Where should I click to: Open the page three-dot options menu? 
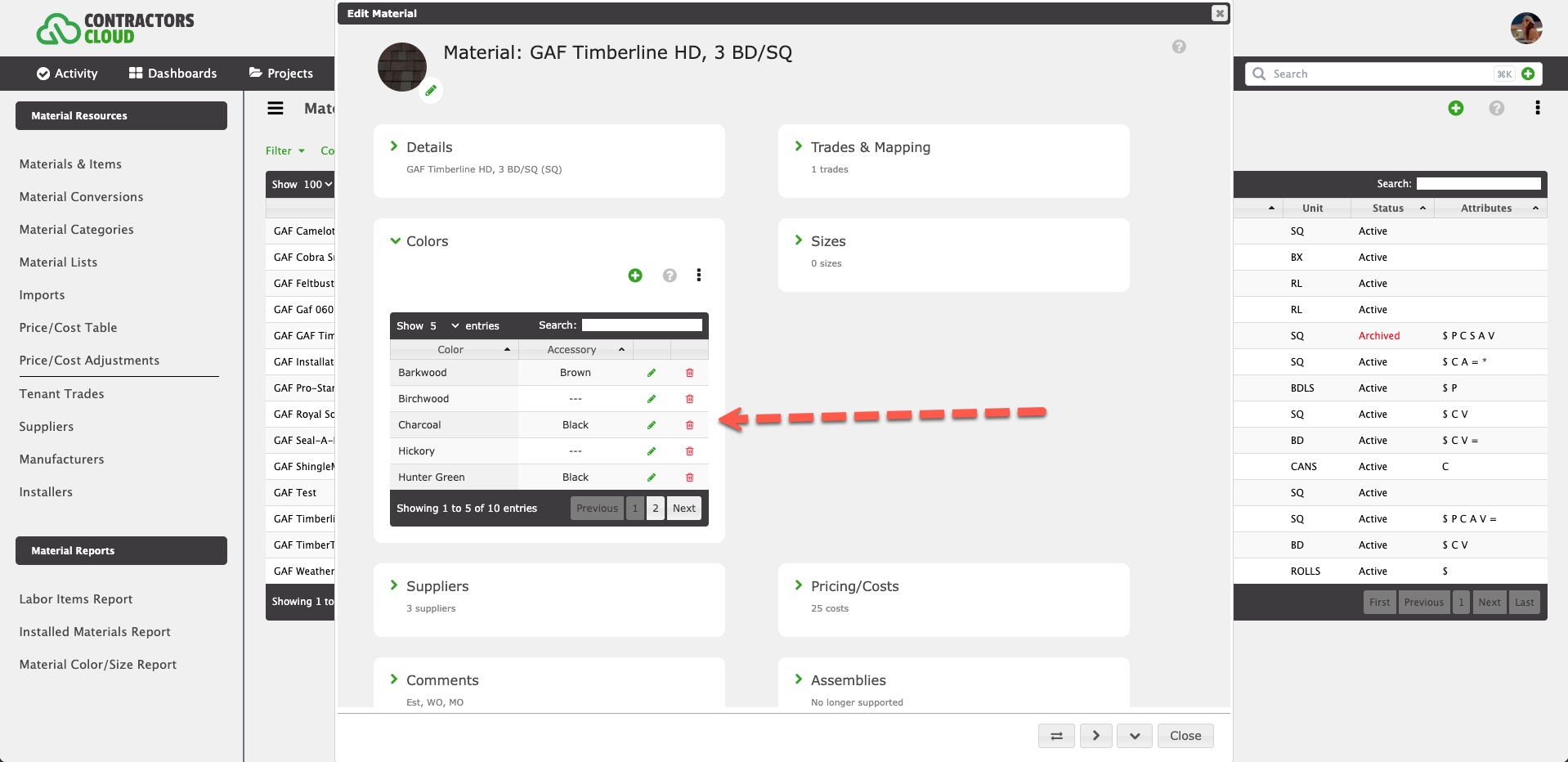(1538, 108)
